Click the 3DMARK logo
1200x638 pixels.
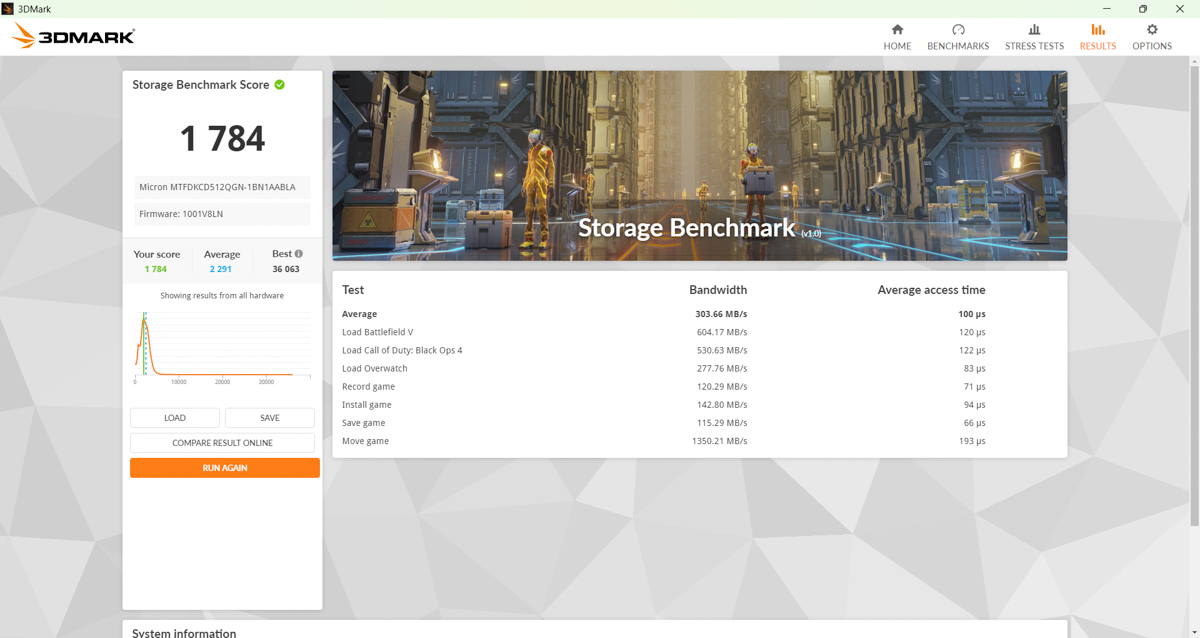(72, 35)
